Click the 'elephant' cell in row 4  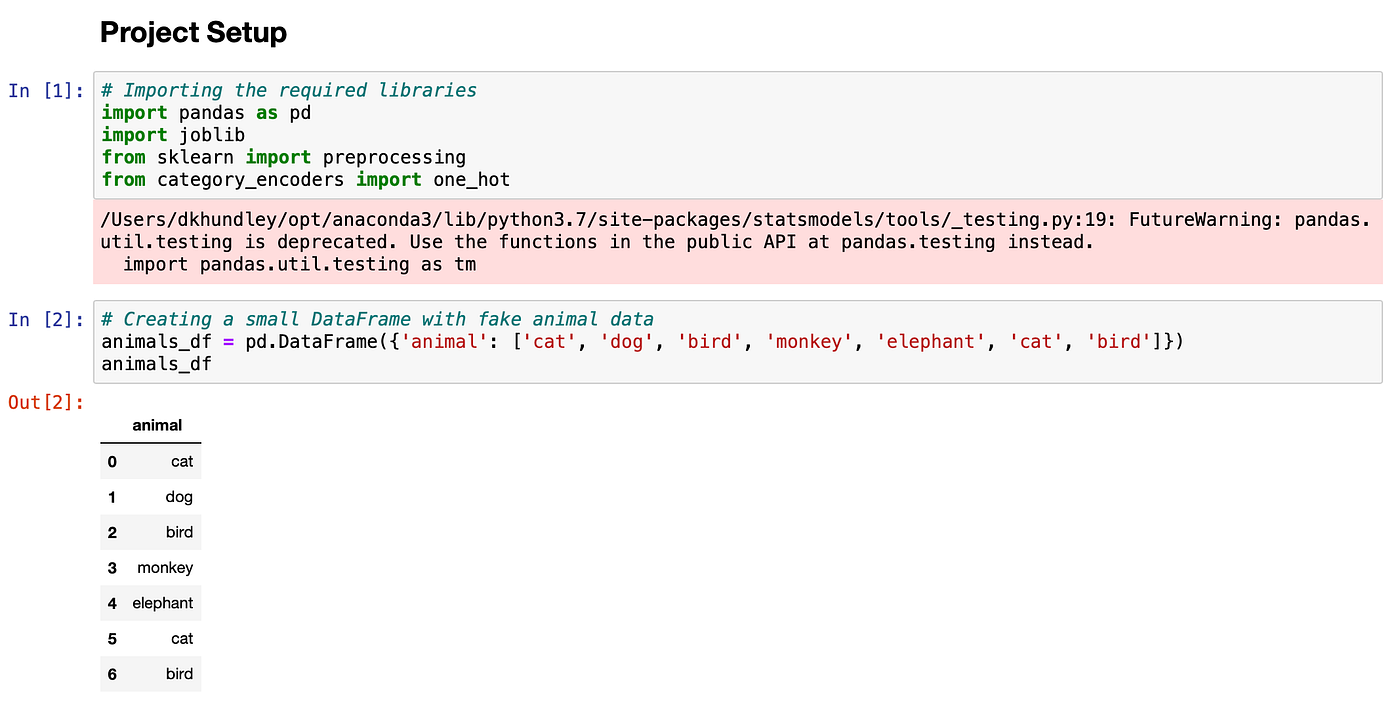tap(163, 603)
